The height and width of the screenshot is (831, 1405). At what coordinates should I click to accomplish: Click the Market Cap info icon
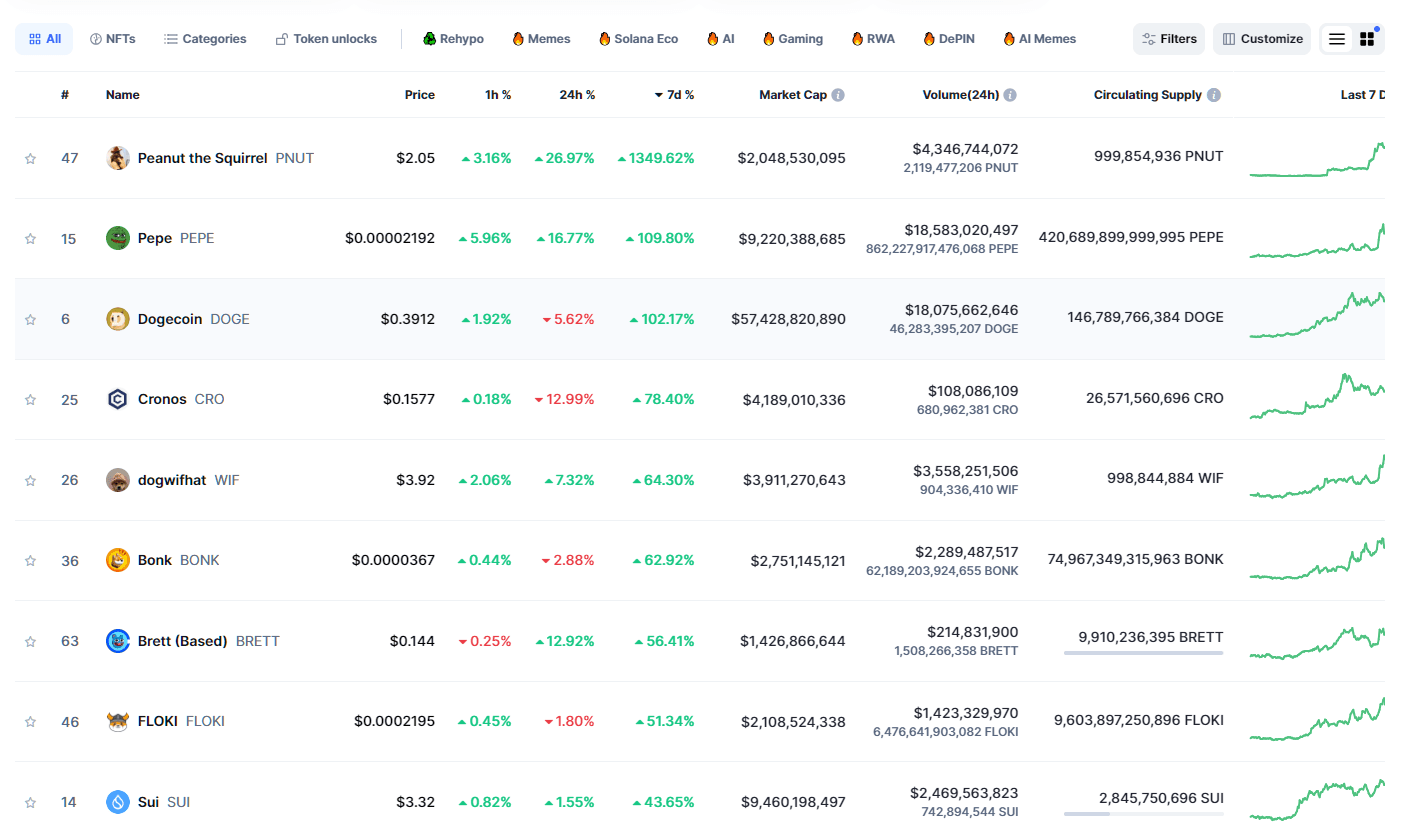pyautogui.click(x=838, y=95)
